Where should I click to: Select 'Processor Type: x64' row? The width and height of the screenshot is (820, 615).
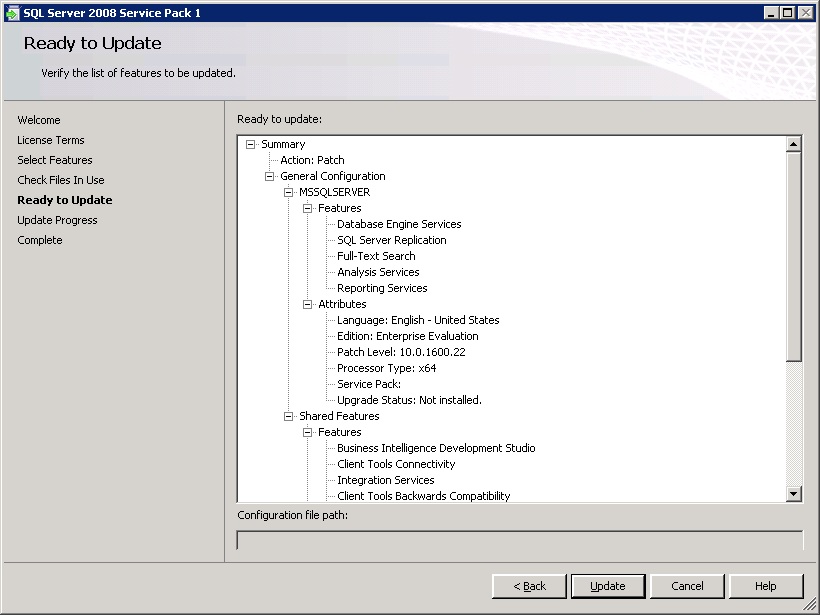tap(386, 368)
